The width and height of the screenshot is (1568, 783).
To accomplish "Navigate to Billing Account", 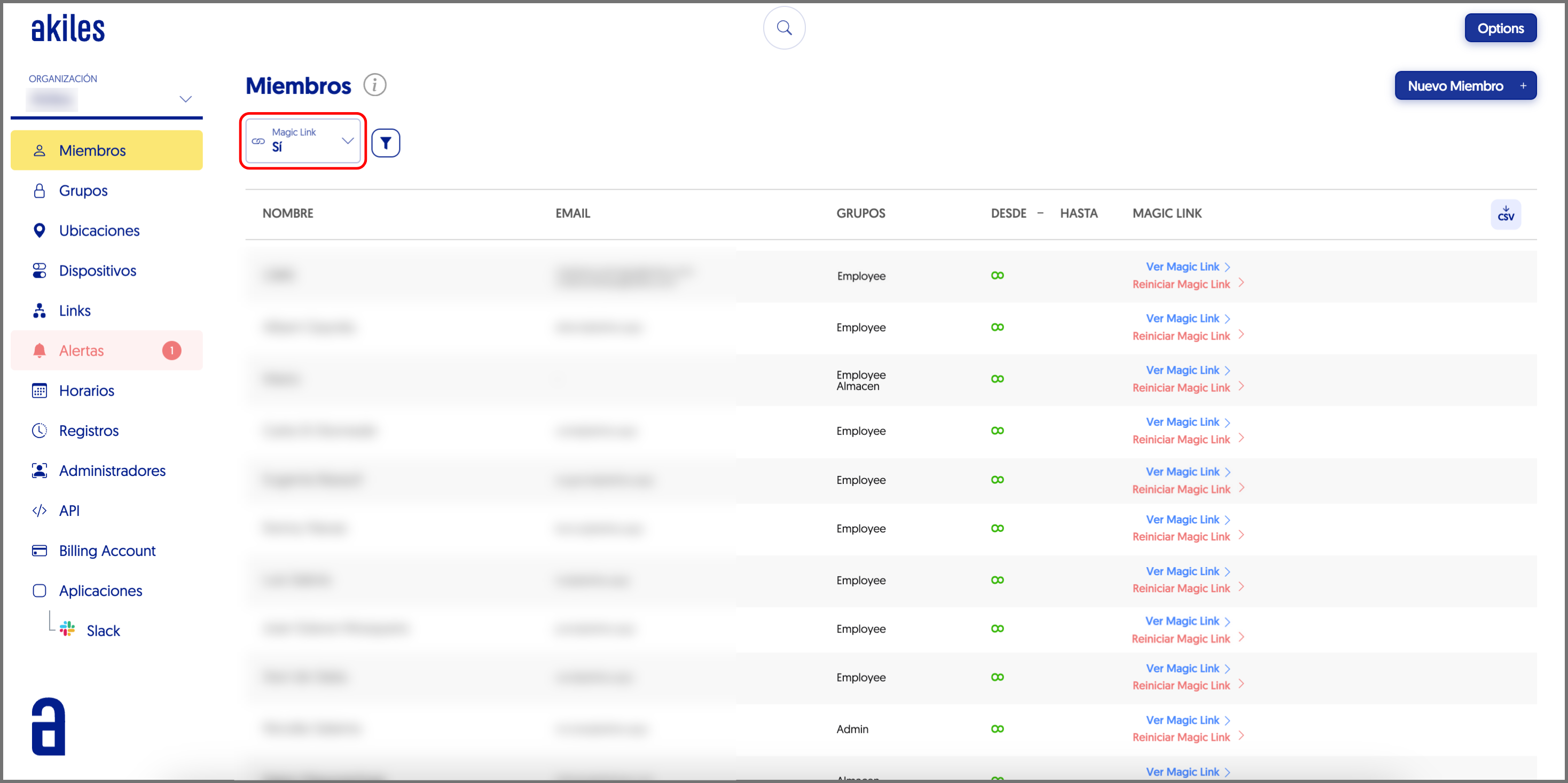I will (107, 551).
